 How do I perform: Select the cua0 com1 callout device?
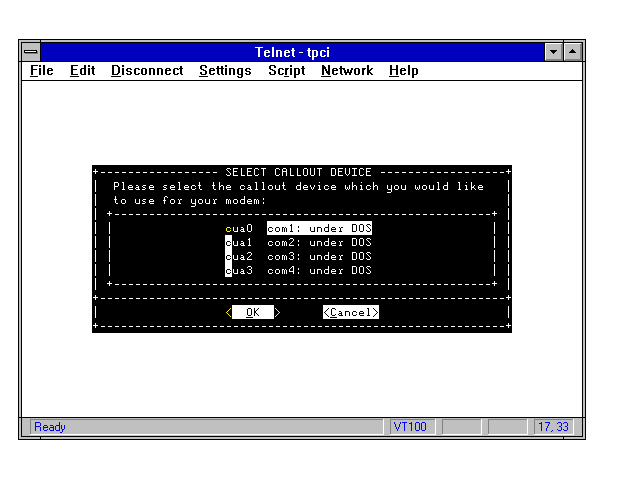point(300,228)
